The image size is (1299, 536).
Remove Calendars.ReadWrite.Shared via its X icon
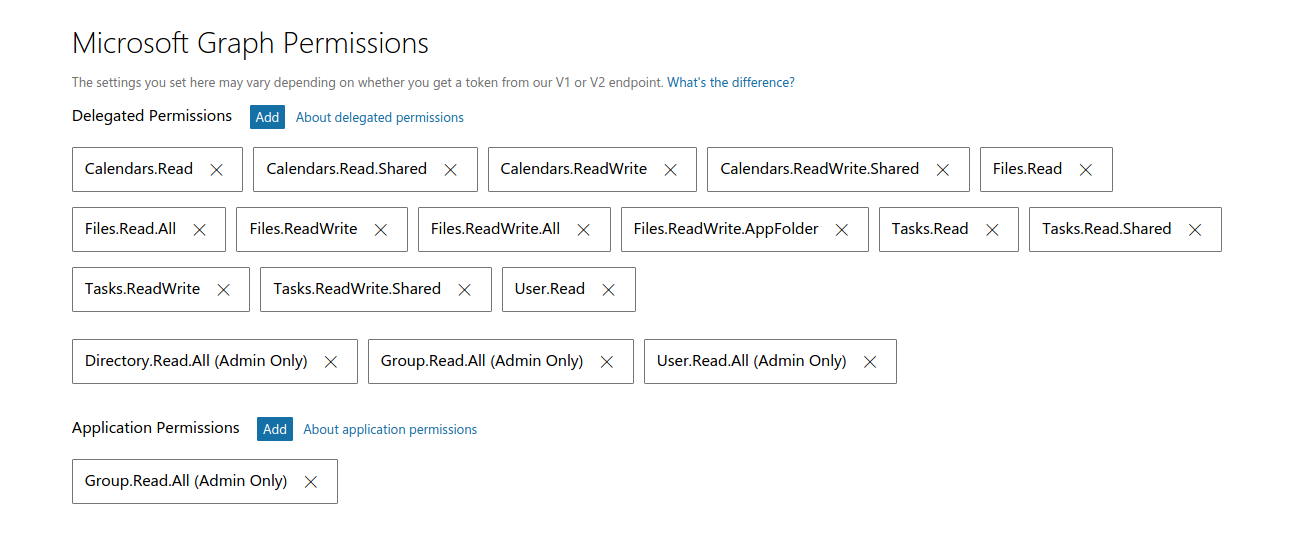point(942,170)
